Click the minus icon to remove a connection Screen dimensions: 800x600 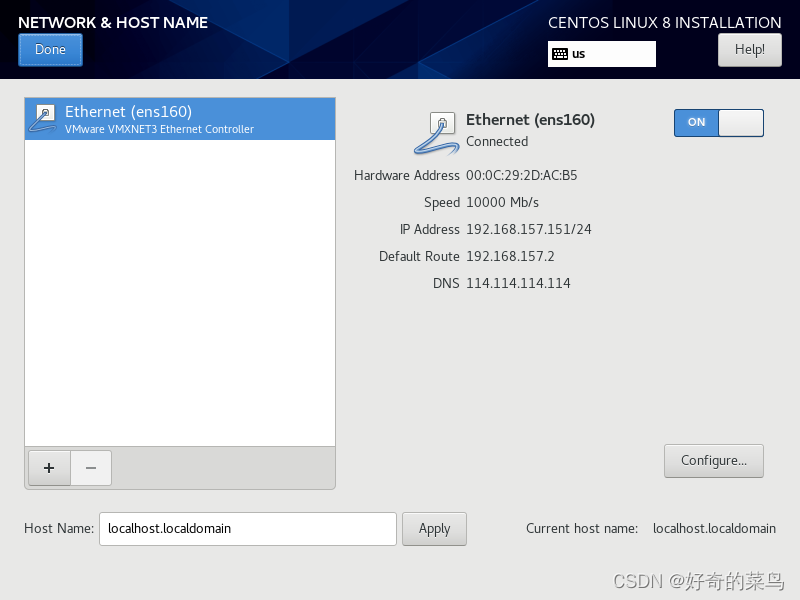(90, 468)
